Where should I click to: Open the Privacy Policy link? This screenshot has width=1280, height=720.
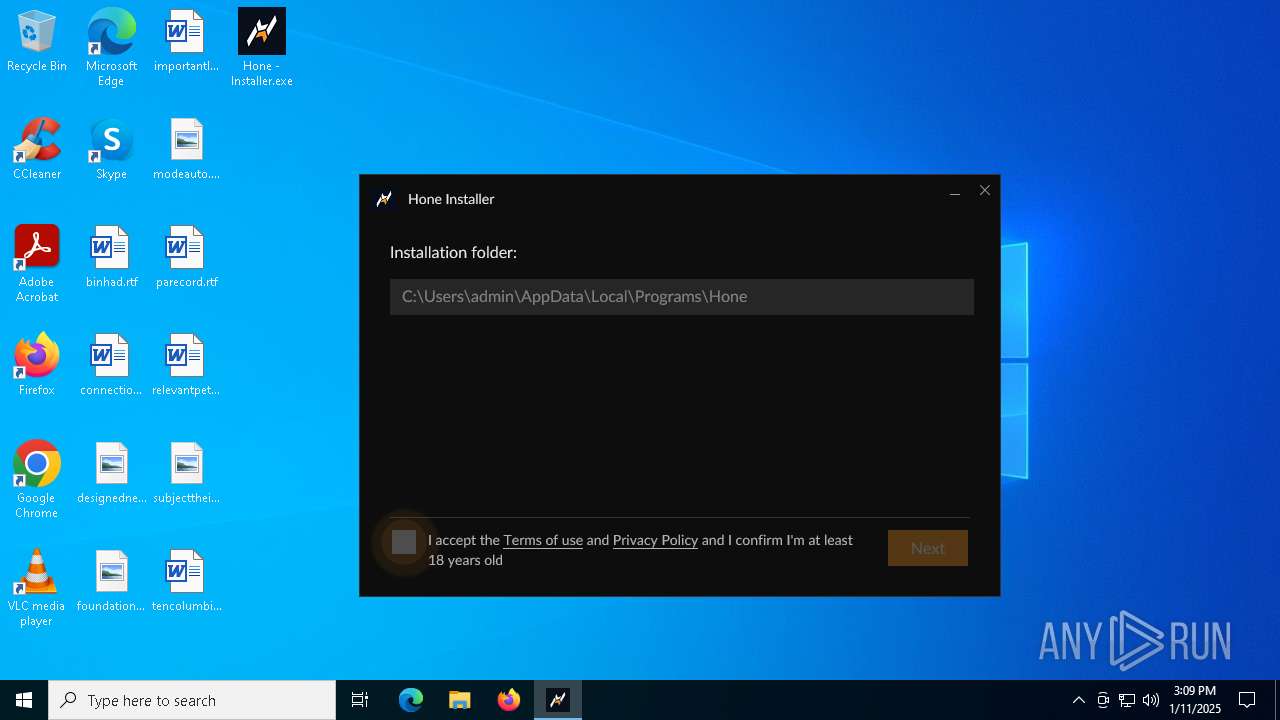[655, 540]
